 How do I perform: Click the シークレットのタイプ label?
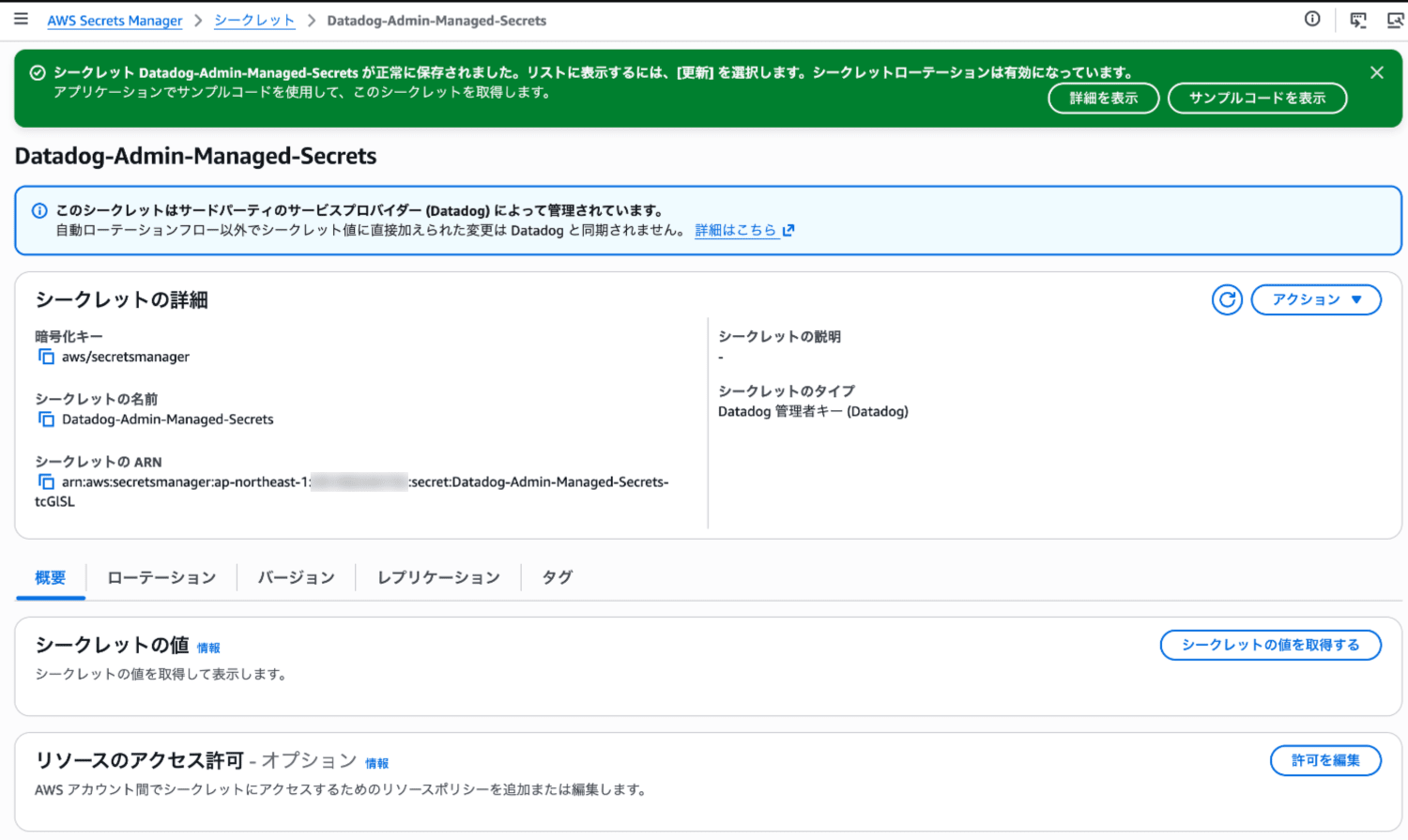point(787,390)
